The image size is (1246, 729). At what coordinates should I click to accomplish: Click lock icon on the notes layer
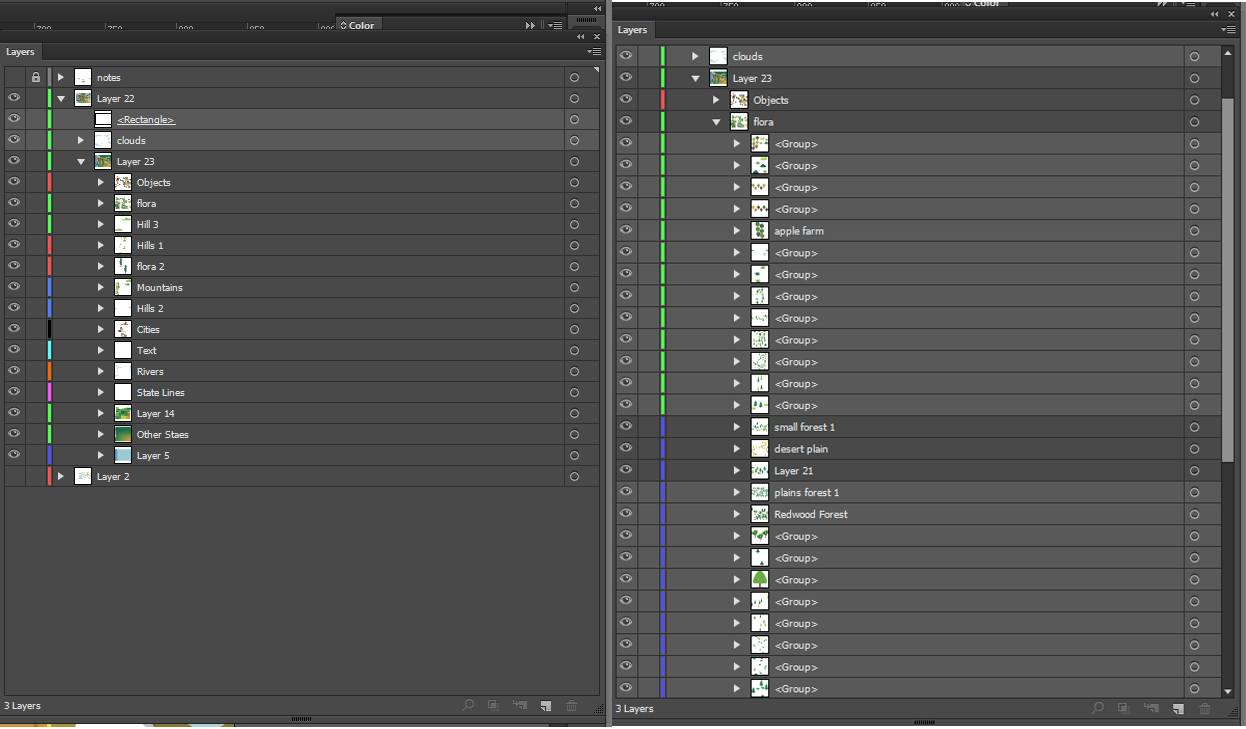[36, 77]
